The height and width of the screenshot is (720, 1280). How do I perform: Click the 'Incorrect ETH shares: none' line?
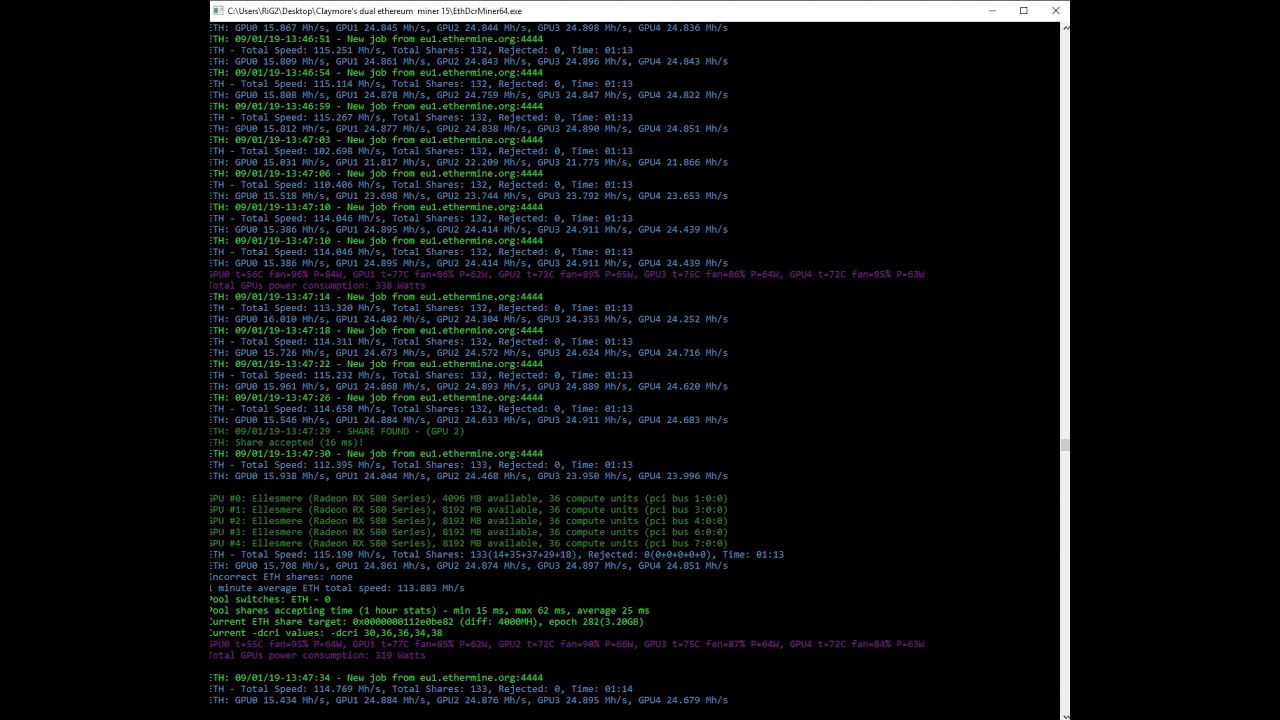click(281, 577)
